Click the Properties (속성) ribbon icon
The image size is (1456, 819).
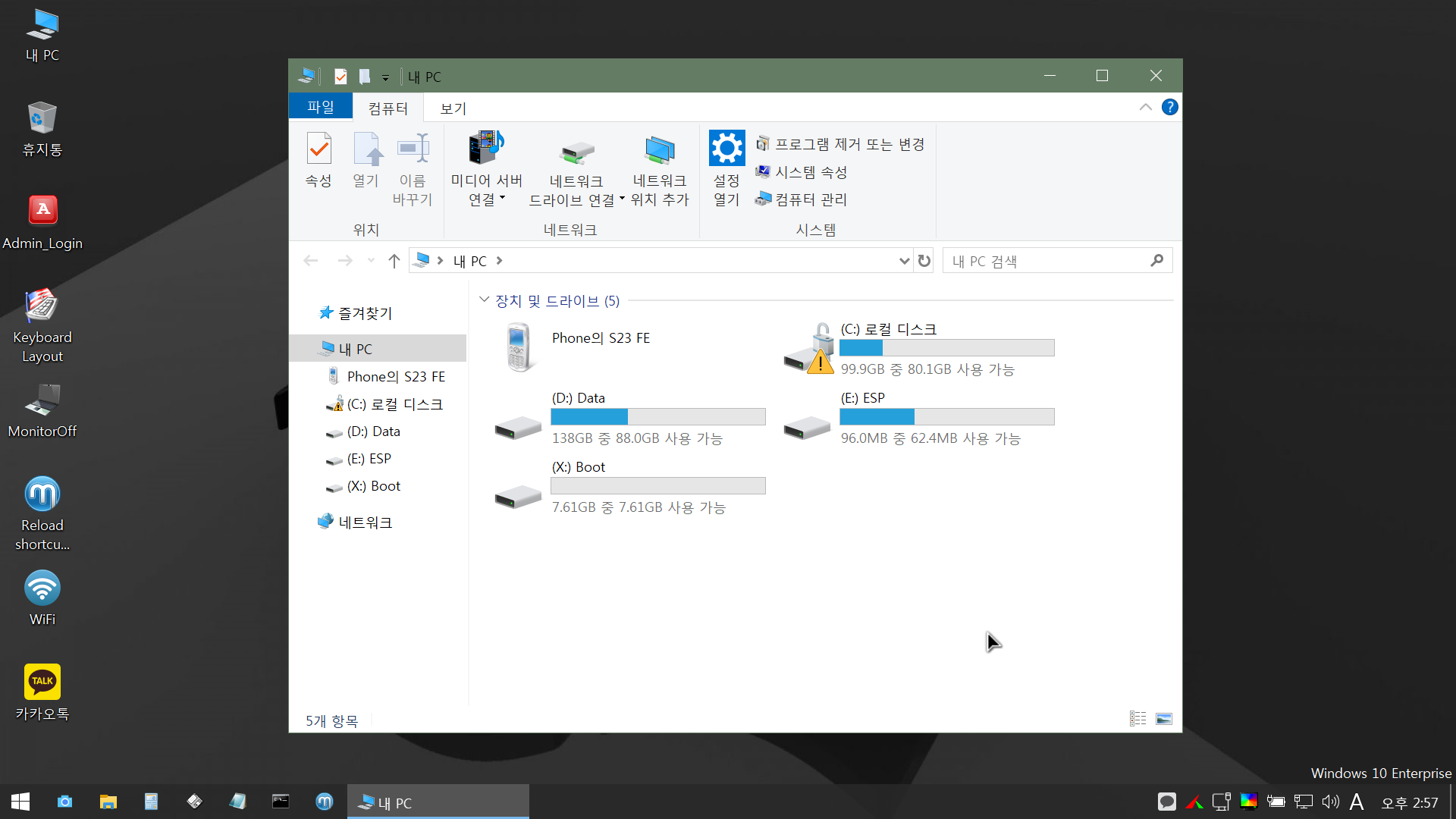tap(318, 149)
